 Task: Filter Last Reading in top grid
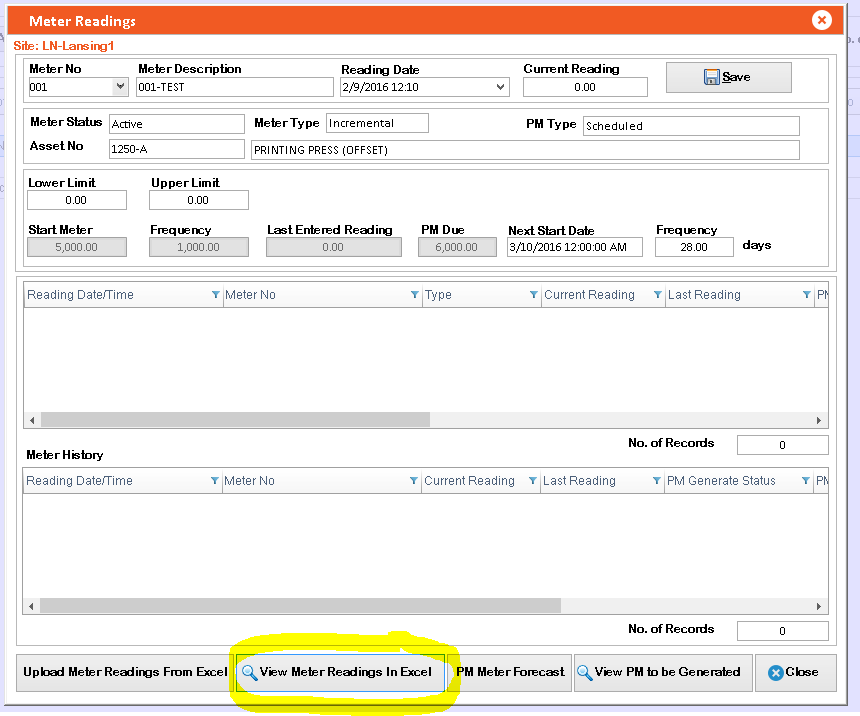click(806, 295)
